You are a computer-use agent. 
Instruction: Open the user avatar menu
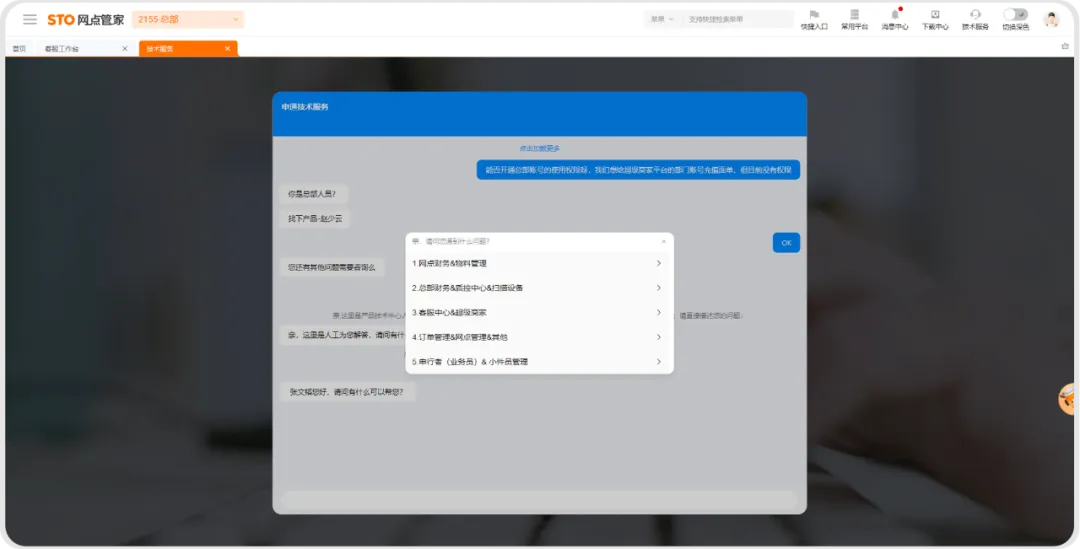tap(1051, 19)
